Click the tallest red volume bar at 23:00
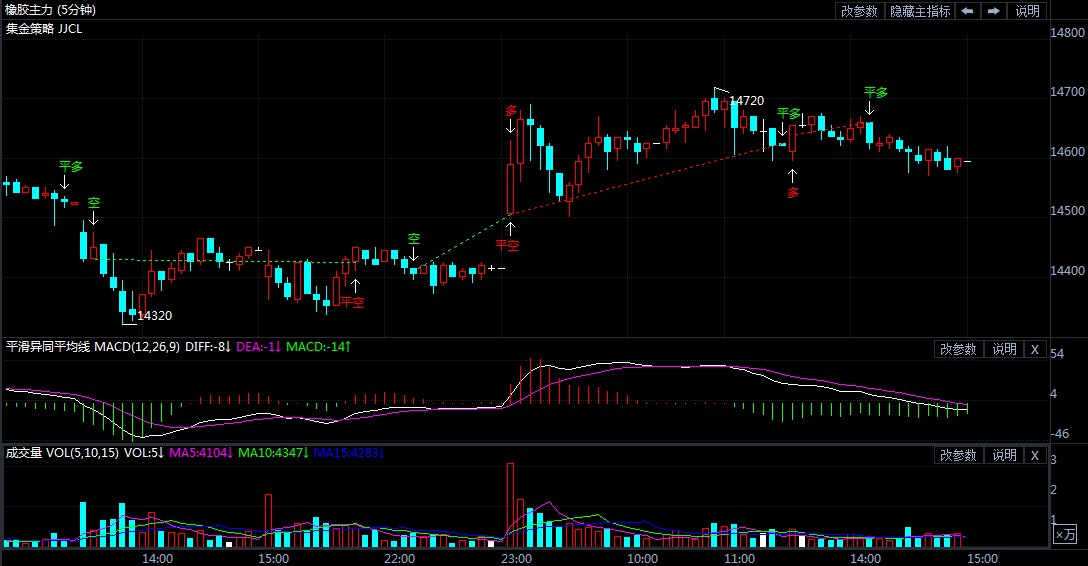Image resolution: width=1088 pixels, height=566 pixels. pyautogui.click(x=511, y=504)
